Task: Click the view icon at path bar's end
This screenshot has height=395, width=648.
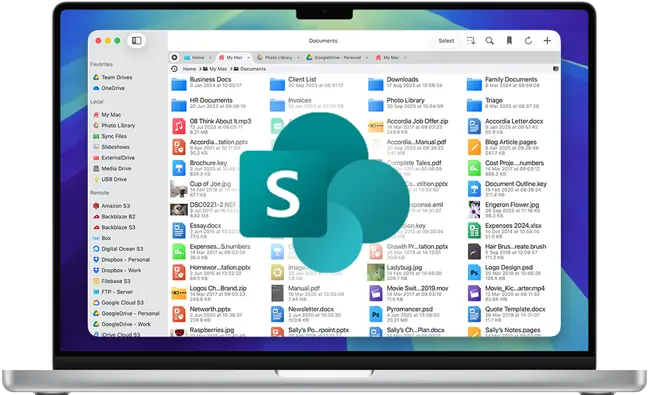Action: coord(556,69)
